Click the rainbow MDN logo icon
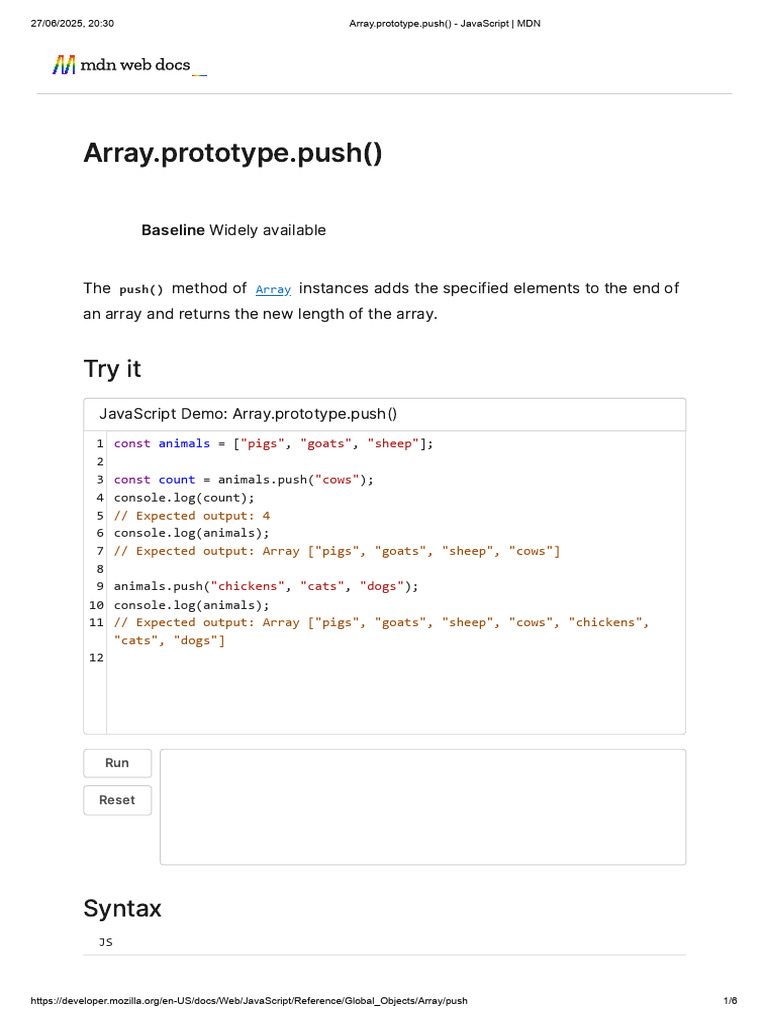Viewport: 768px width, 1024px height. coord(64,66)
